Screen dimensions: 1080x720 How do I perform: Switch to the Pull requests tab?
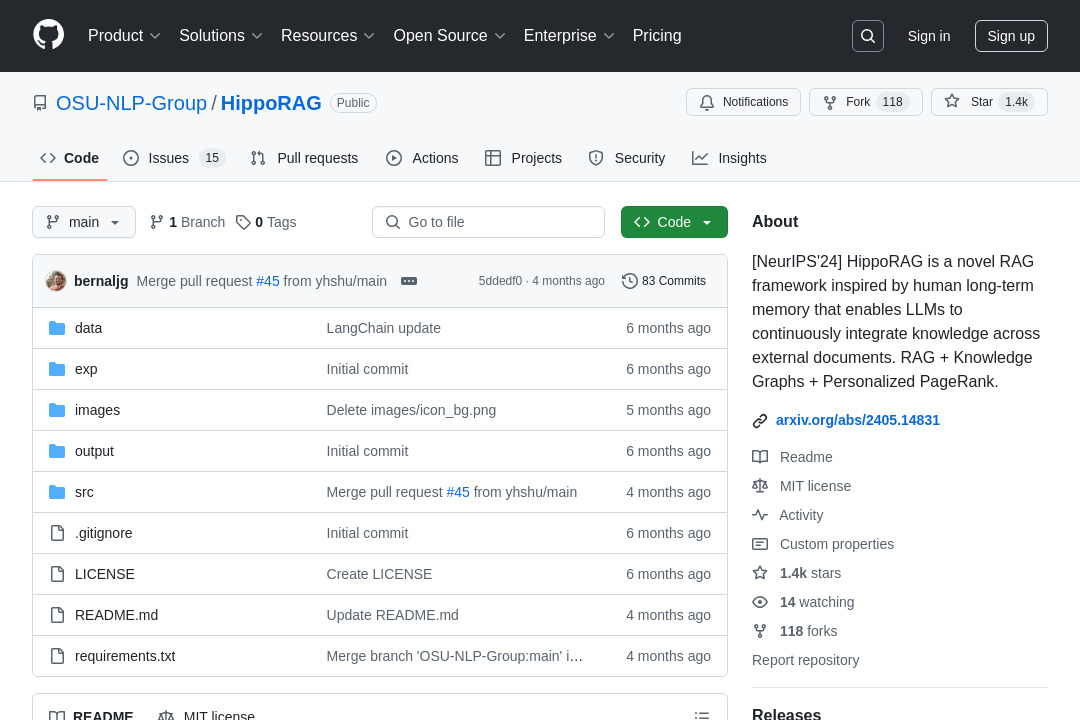[304, 158]
